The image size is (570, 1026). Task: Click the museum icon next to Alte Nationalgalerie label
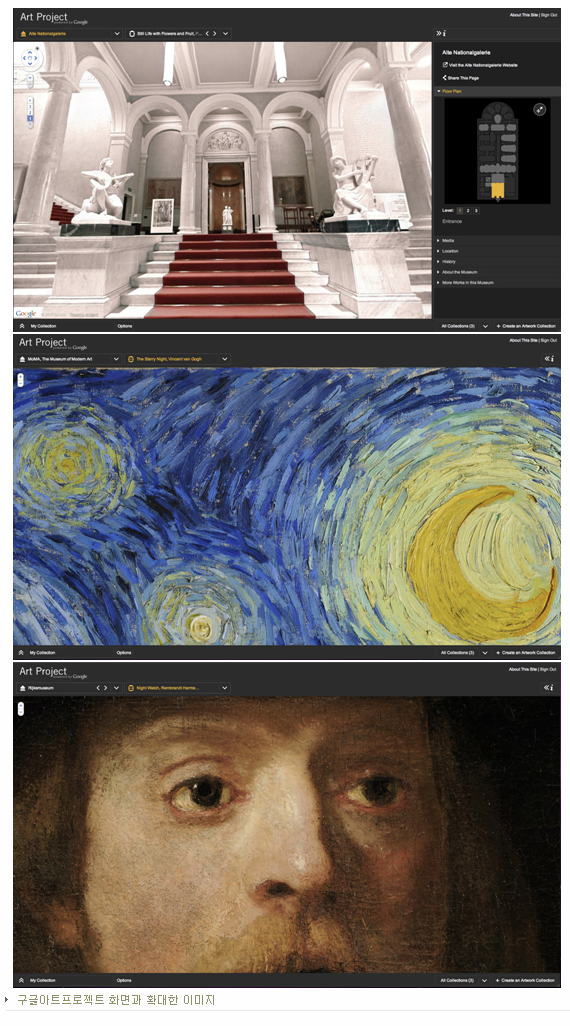coord(23,33)
